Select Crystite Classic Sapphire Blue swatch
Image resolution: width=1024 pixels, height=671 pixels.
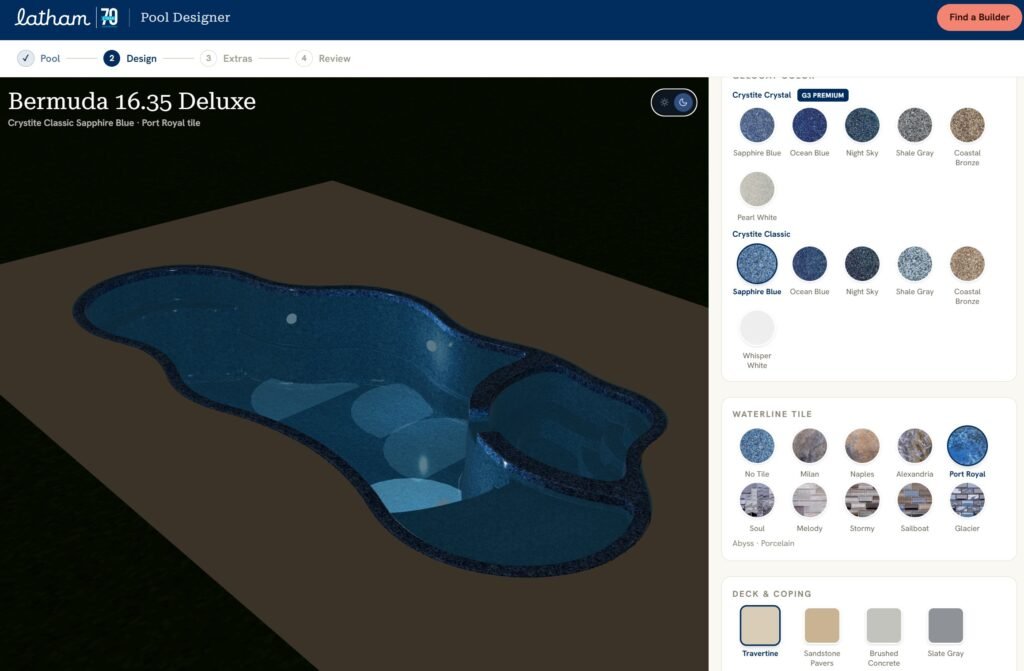757,264
